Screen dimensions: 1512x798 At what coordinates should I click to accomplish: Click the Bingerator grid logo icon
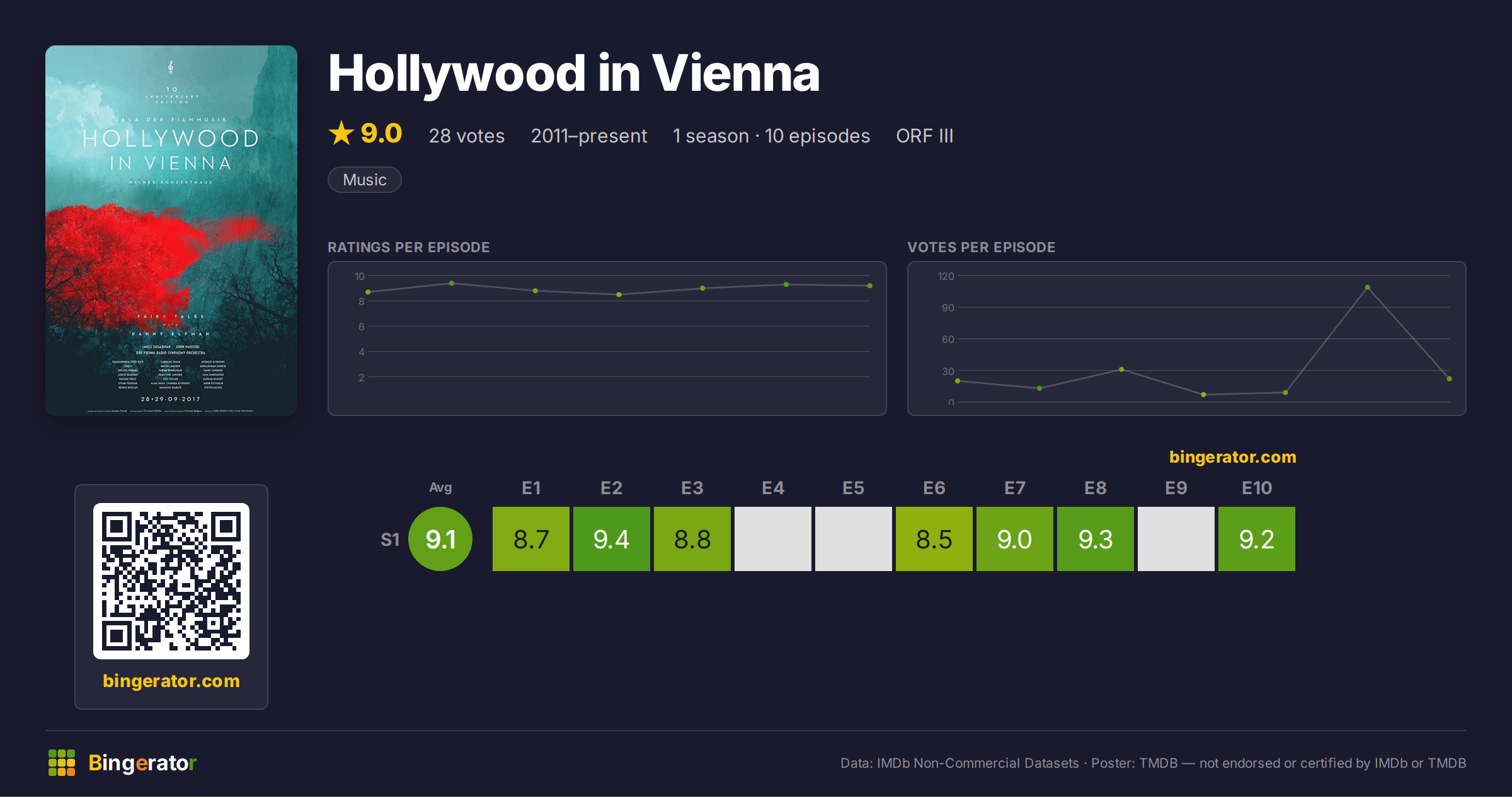click(x=62, y=763)
